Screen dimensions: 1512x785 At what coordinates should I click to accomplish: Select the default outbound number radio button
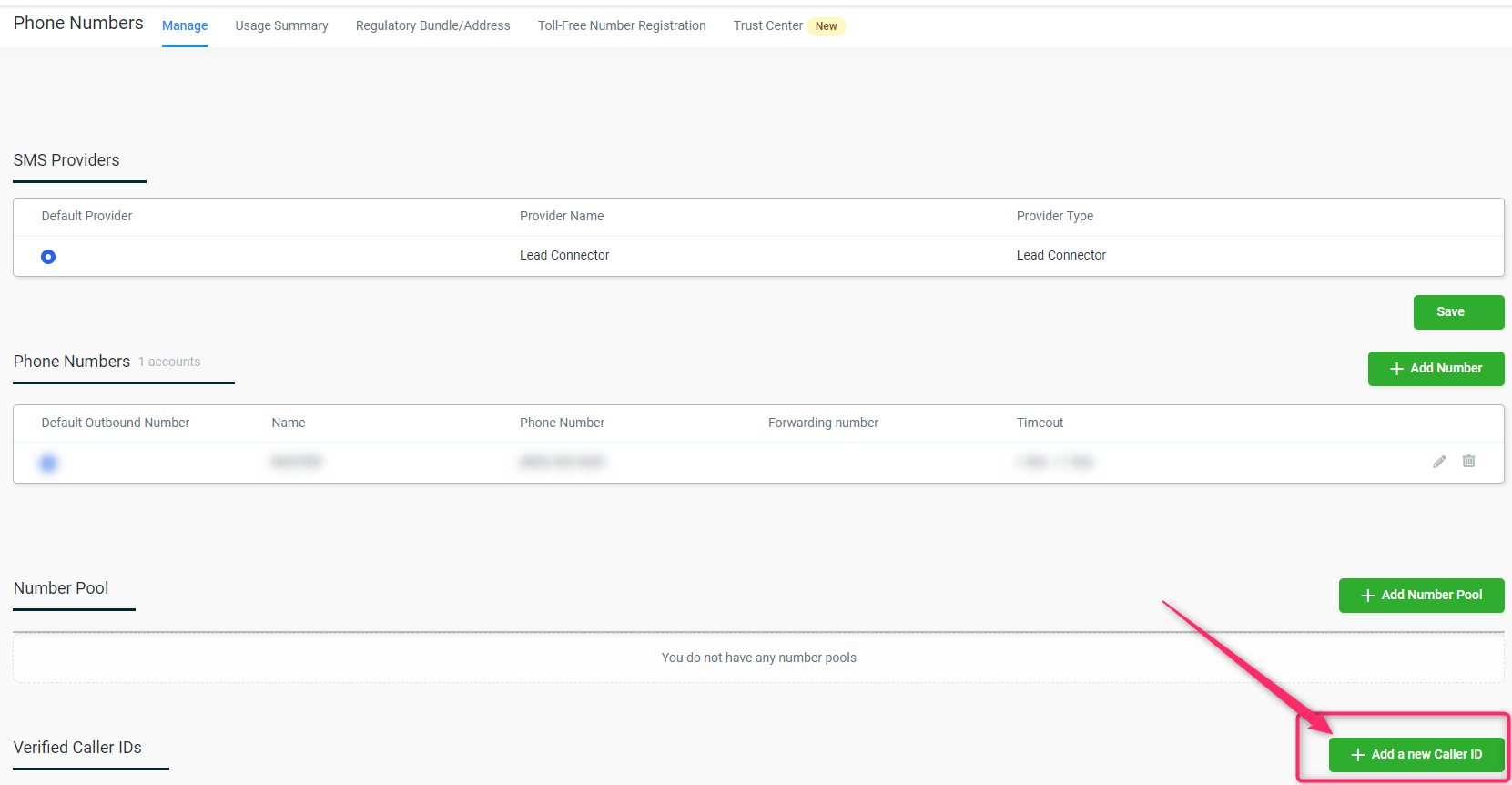coord(48,464)
